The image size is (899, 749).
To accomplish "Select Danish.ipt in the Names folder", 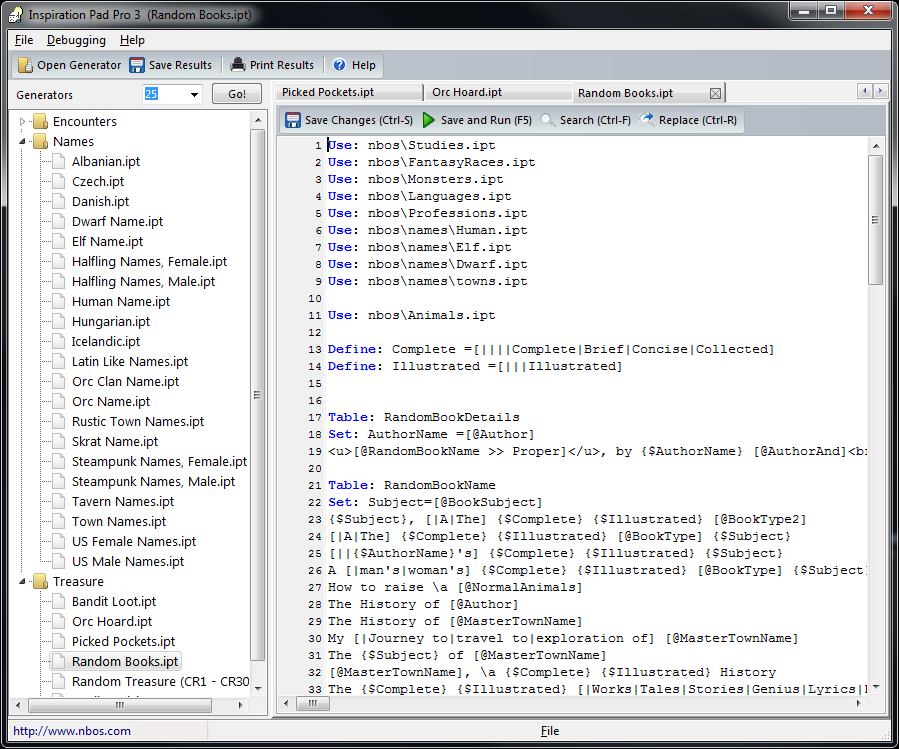I will pos(100,202).
